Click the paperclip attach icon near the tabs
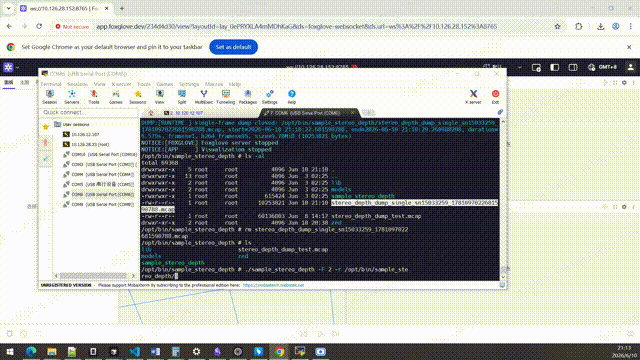Screen dimensions: 640x360 coord(500,112)
